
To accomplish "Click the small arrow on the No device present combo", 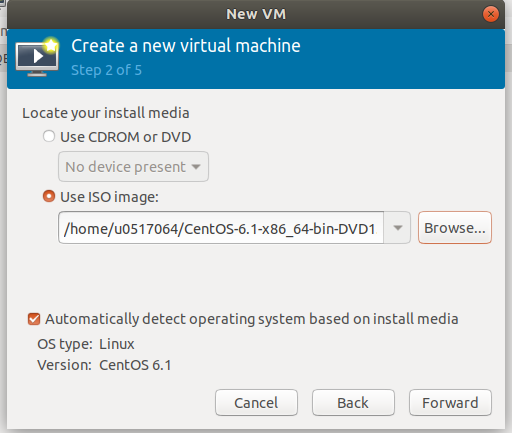I will 196,167.
